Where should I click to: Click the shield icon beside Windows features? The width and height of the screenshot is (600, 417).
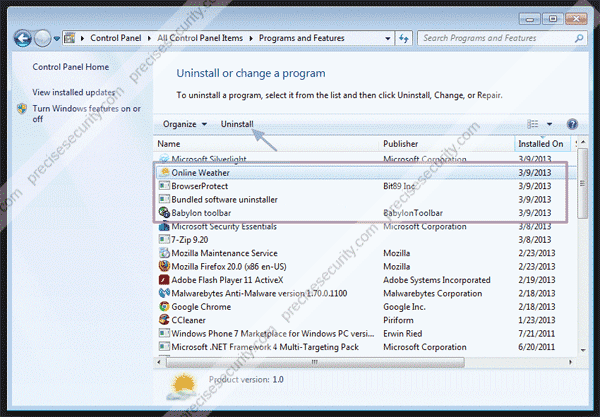22,109
